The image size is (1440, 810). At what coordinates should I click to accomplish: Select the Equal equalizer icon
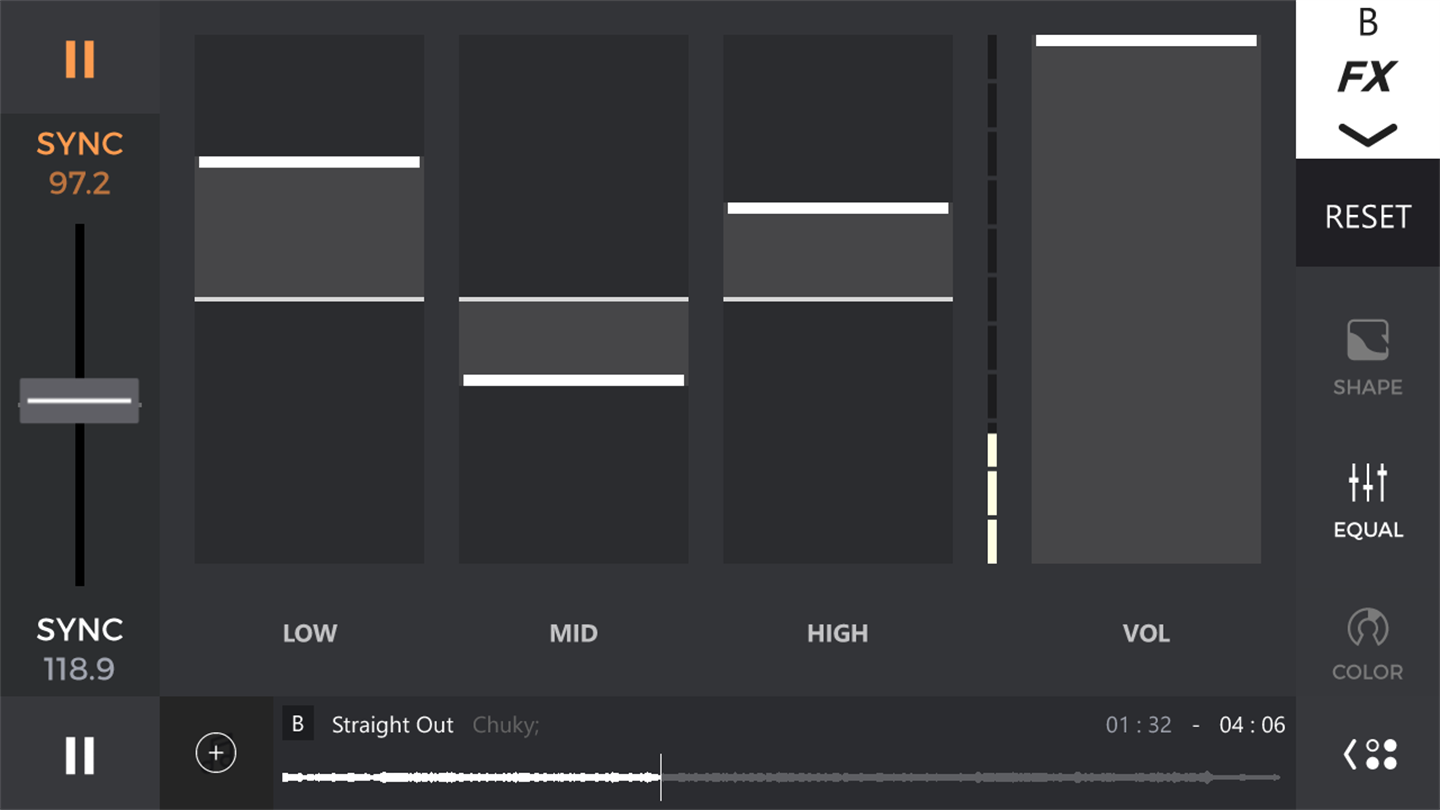[x=1367, y=500]
